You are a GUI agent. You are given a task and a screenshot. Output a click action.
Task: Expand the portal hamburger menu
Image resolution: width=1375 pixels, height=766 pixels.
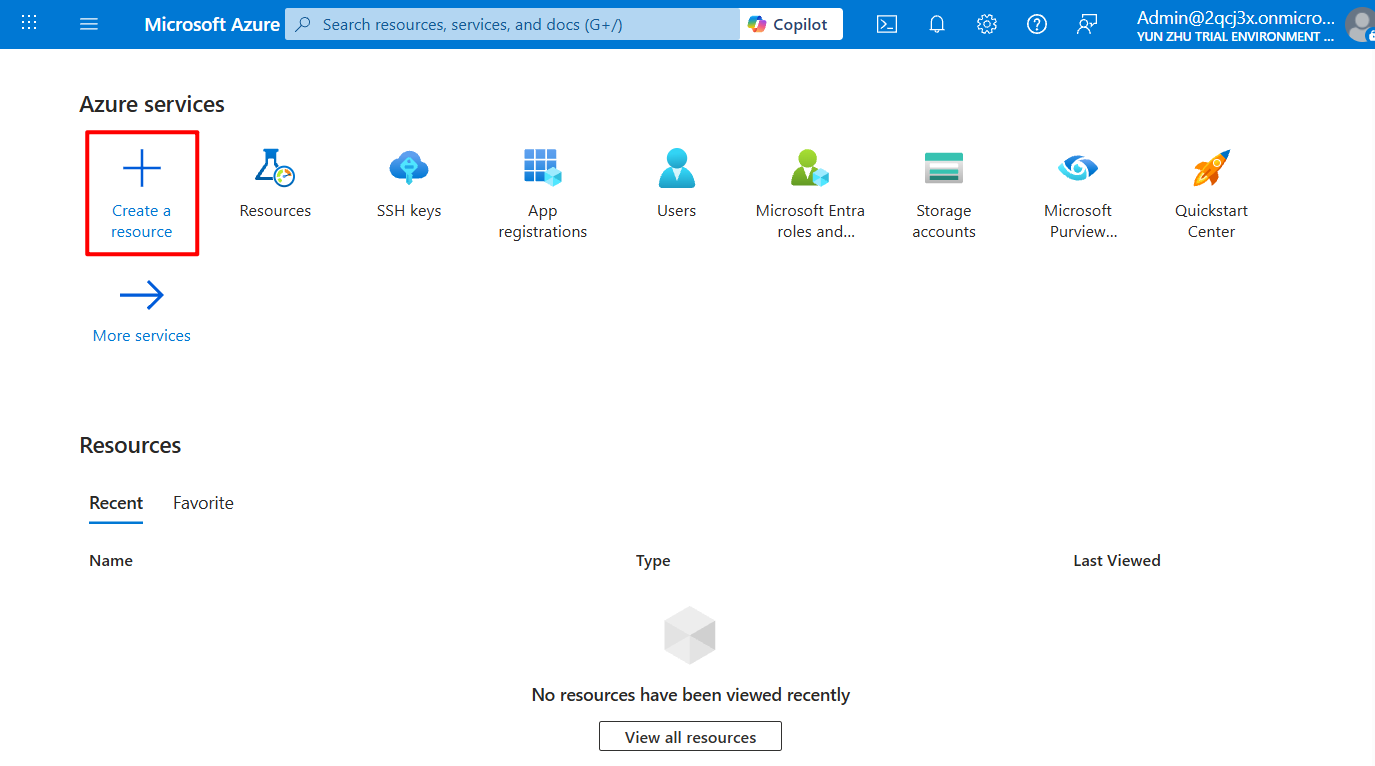[89, 24]
